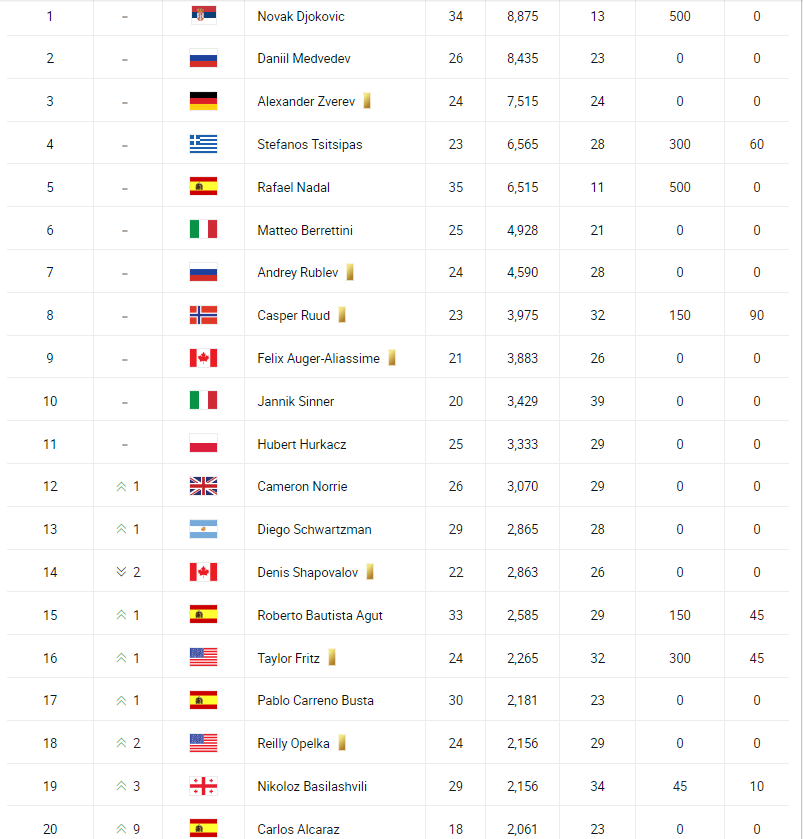
Task: Click Djokovic's 8,875 points value
Action: point(522,16)
